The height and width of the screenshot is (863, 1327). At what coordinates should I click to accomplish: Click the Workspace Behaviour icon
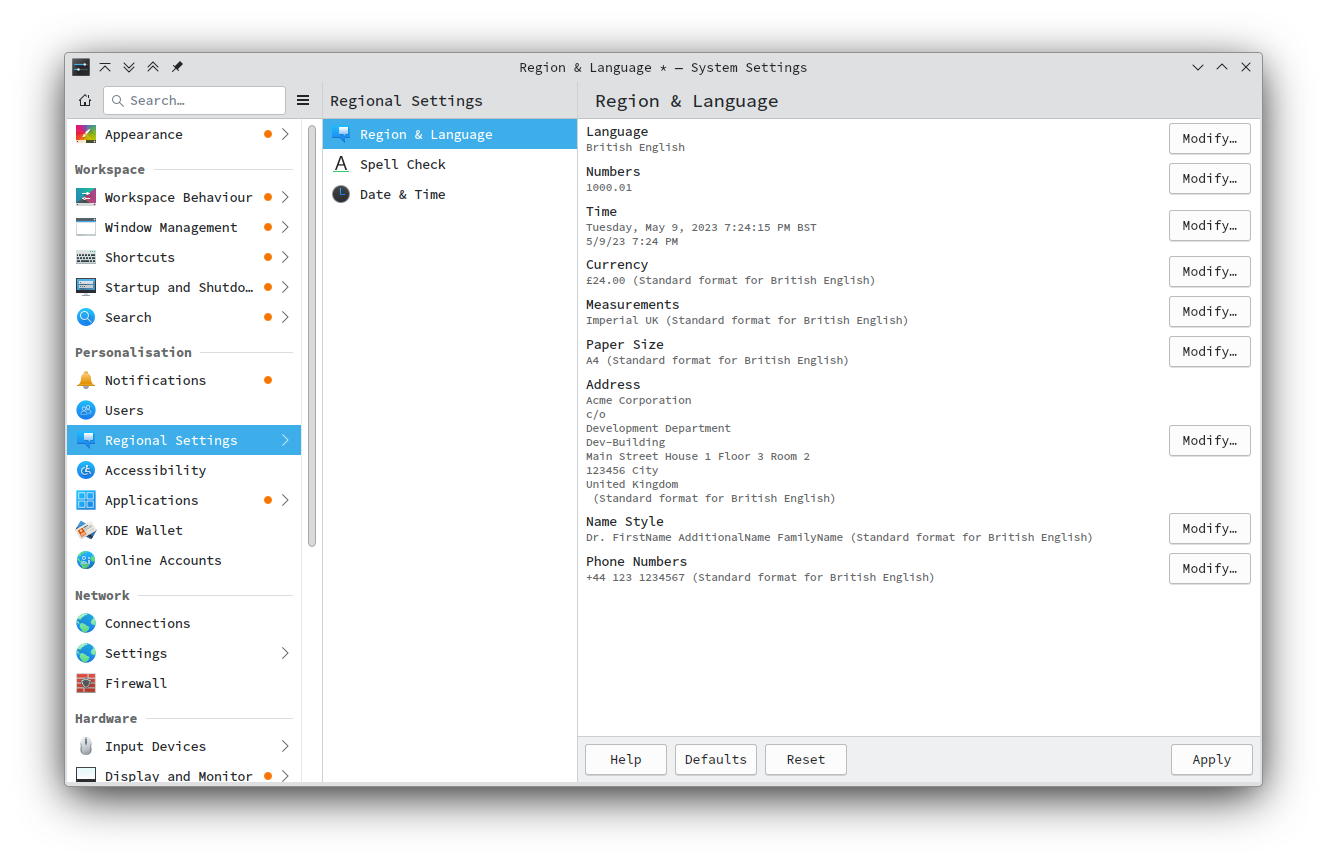click(x=86, y=197)
